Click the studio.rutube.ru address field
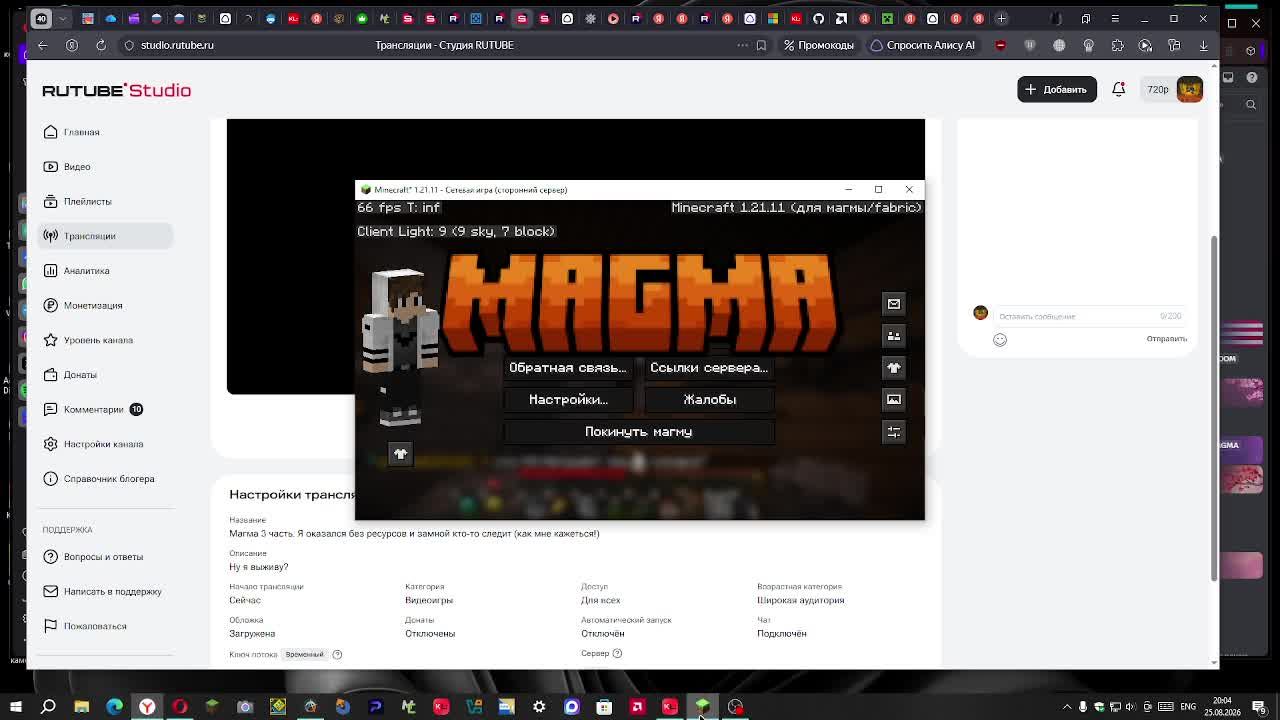The height and width of the screenshot is (720, 1280). (x=177, y=45)
